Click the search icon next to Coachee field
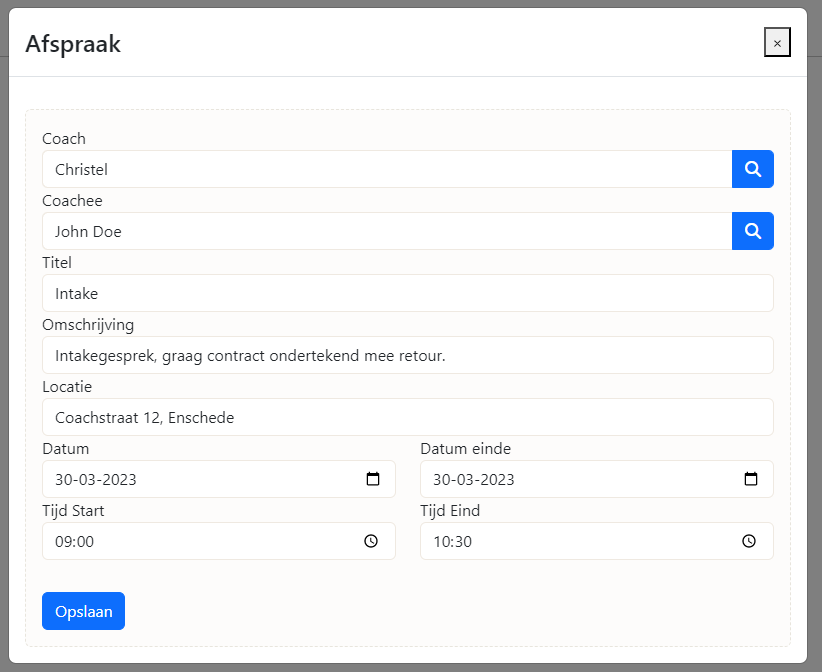 click(753, 231)
